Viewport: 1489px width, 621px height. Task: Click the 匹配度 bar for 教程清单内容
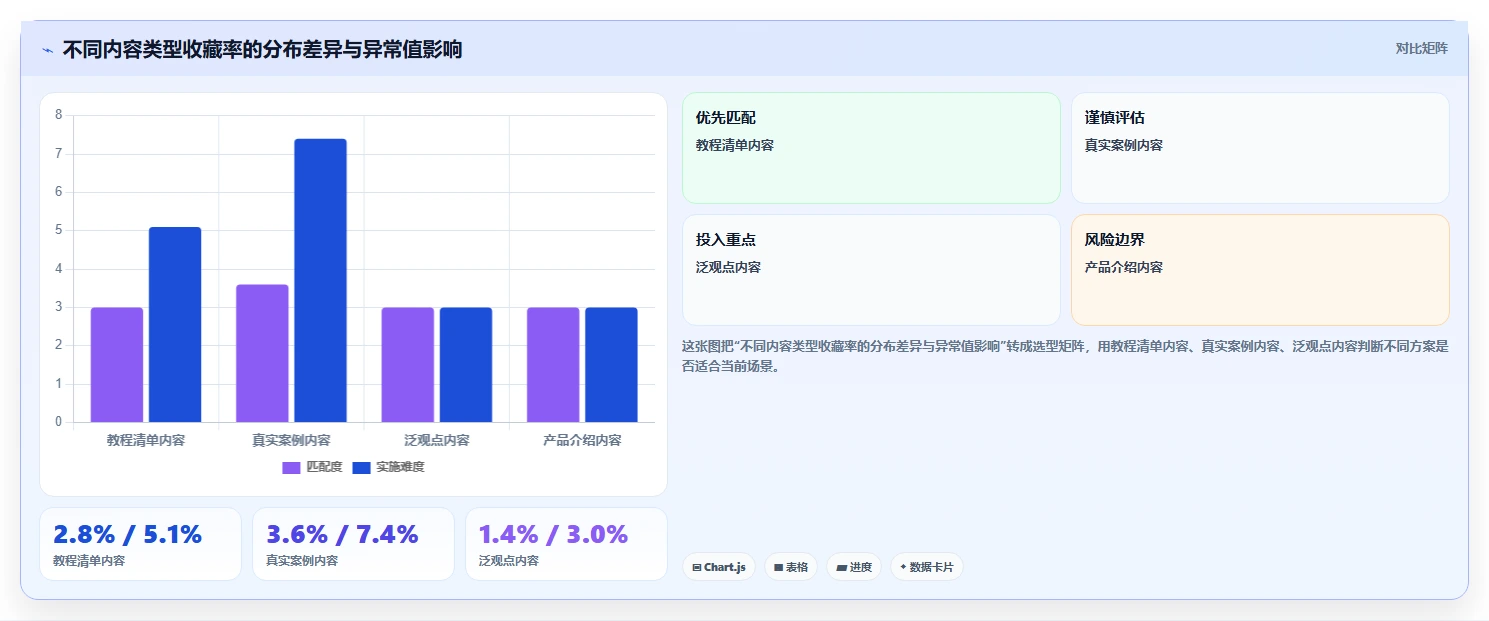point(117,365)
